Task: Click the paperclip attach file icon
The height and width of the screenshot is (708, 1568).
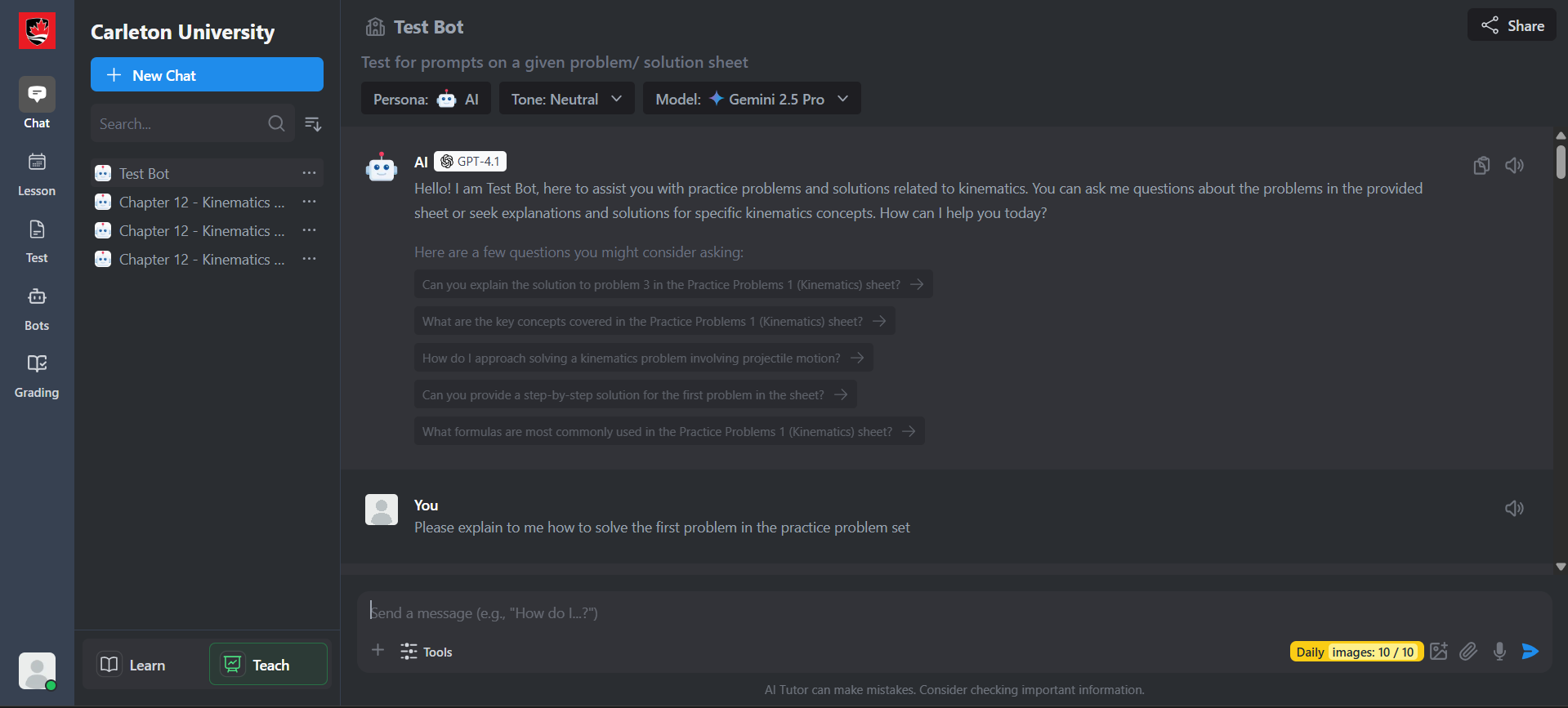Action: coord(1468,652)
